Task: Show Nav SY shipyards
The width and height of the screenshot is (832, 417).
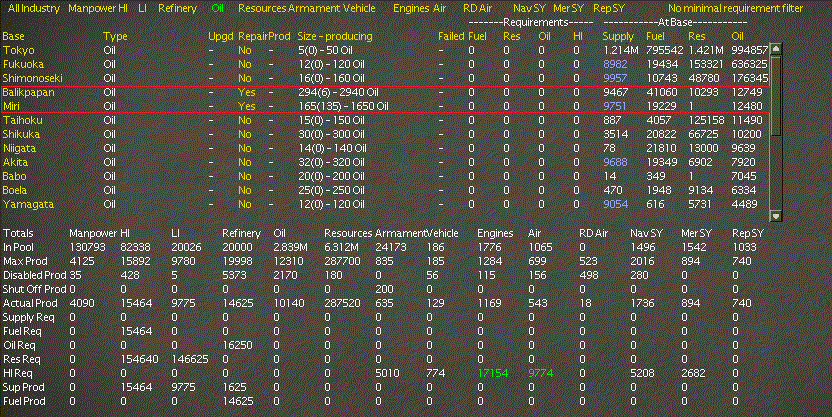Action: (x=530, y=8)
